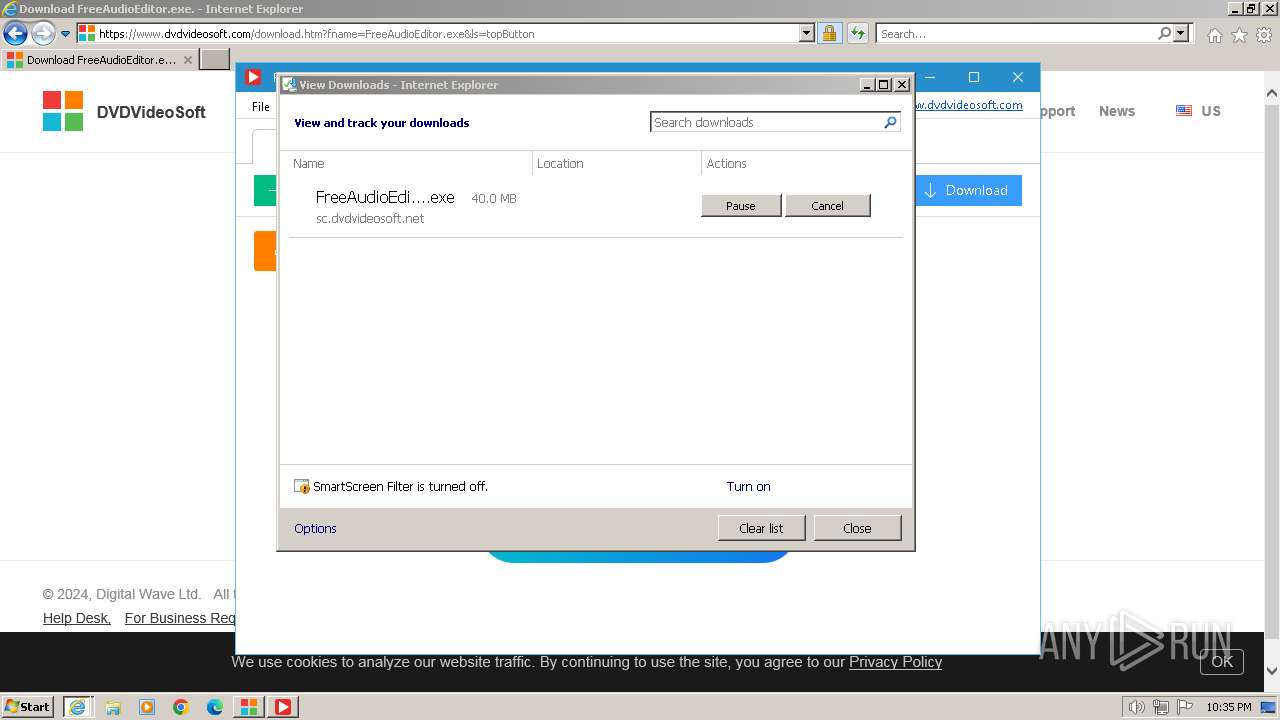Open the download Options link
This screenshot has height=720, width=1280.
point(315,528)
